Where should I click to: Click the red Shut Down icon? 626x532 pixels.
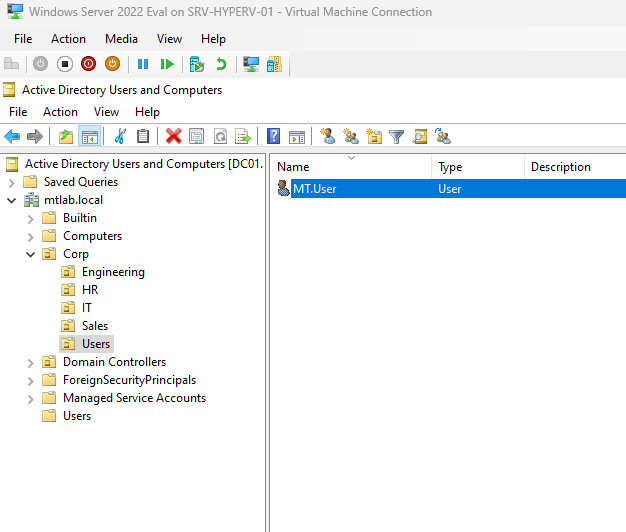tap(88, 64)
